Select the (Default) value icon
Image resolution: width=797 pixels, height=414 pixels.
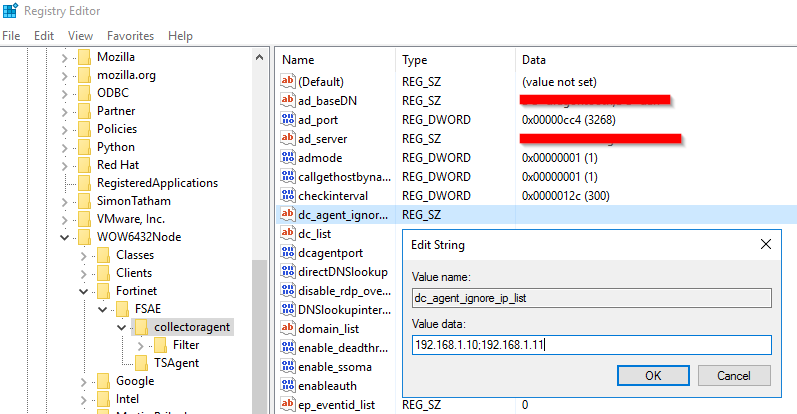[x=289, y=82]
